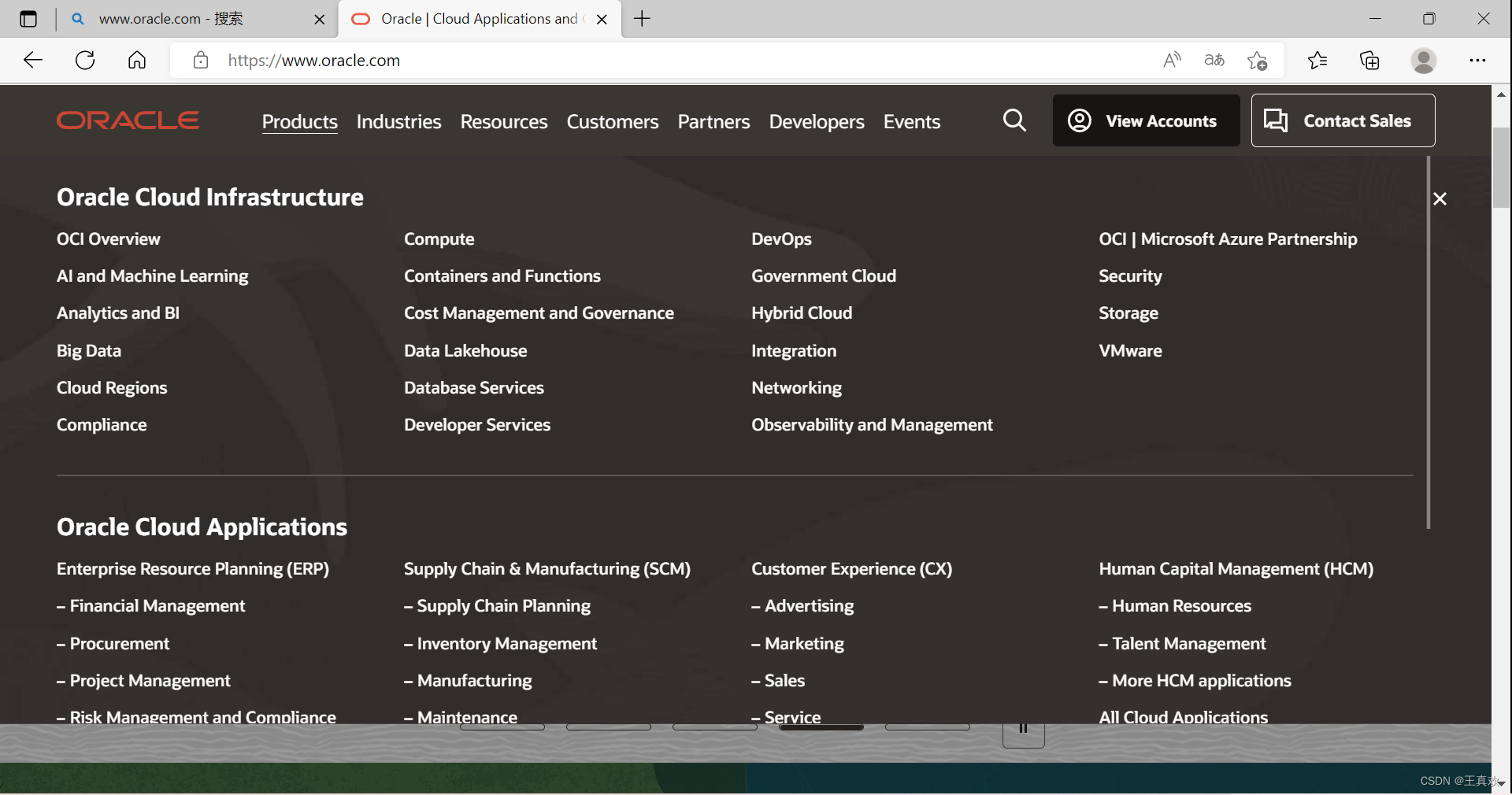Open Customer Experience (CX) link
The image size is (1512, 795).
851,569
